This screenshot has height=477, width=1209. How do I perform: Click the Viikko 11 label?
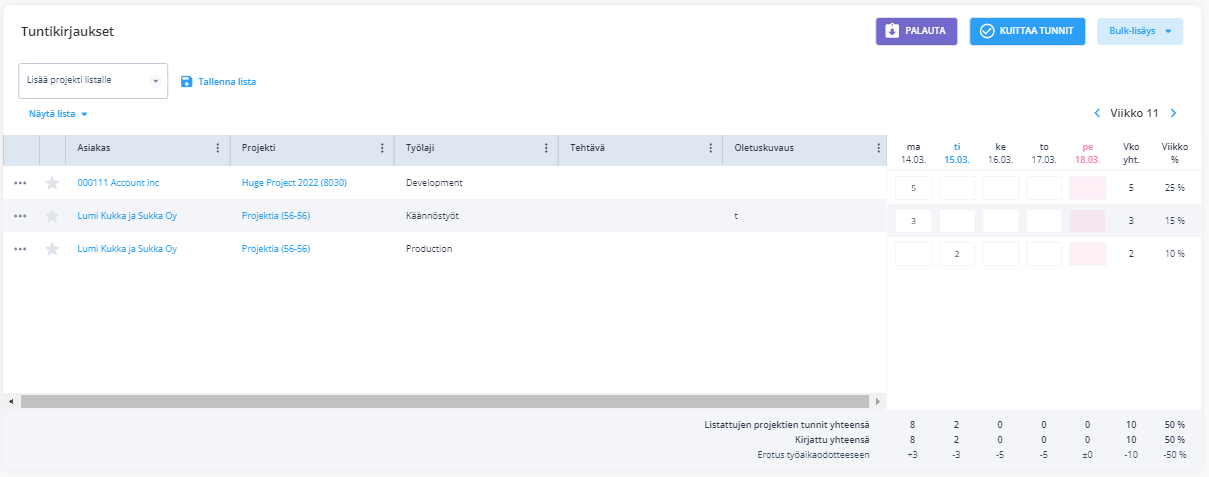click(x=1134, y=113)
